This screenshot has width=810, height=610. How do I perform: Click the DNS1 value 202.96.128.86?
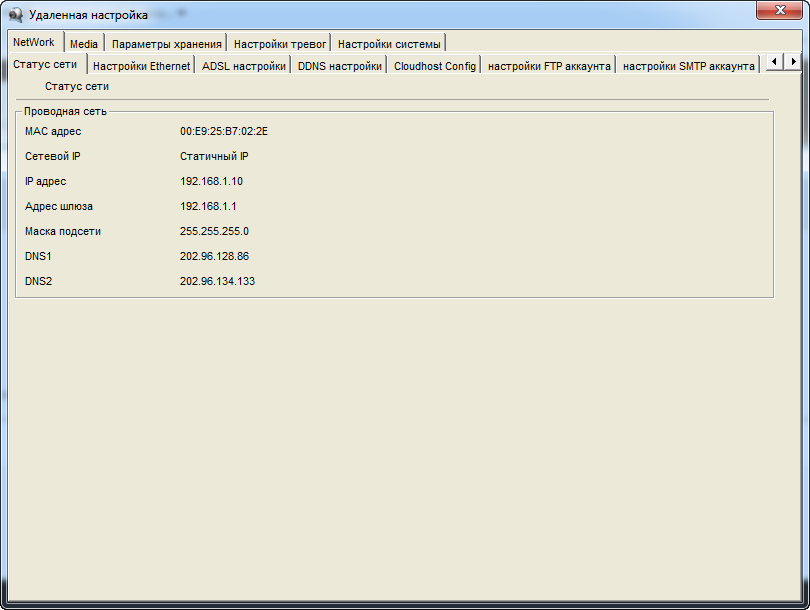point(214,256)
